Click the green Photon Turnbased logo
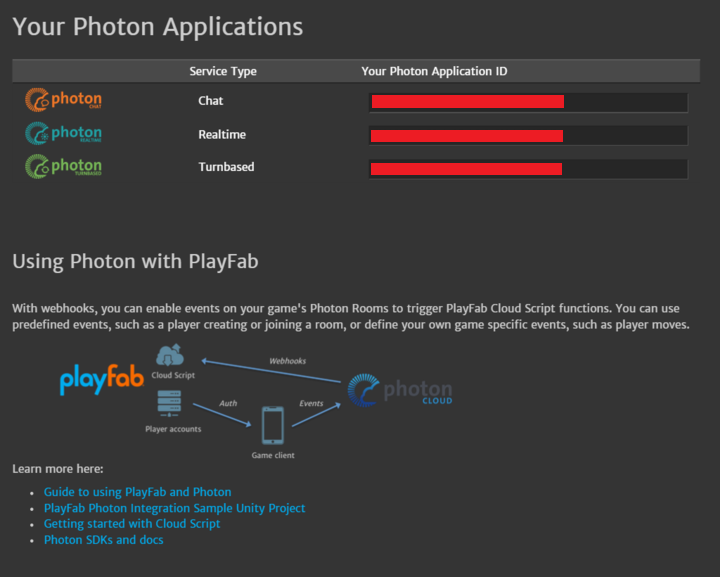The width and height of the screenshot is (720, 577). tap(63, 166)
